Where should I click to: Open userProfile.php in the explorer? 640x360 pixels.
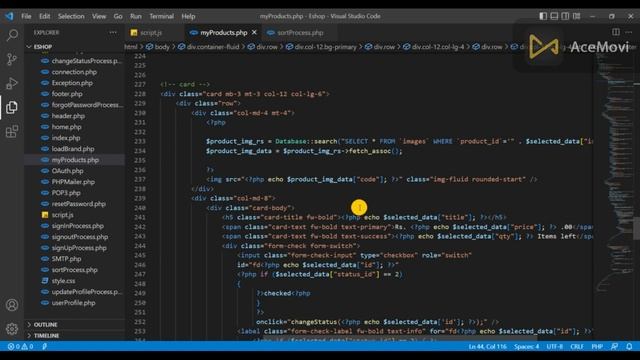73,303
